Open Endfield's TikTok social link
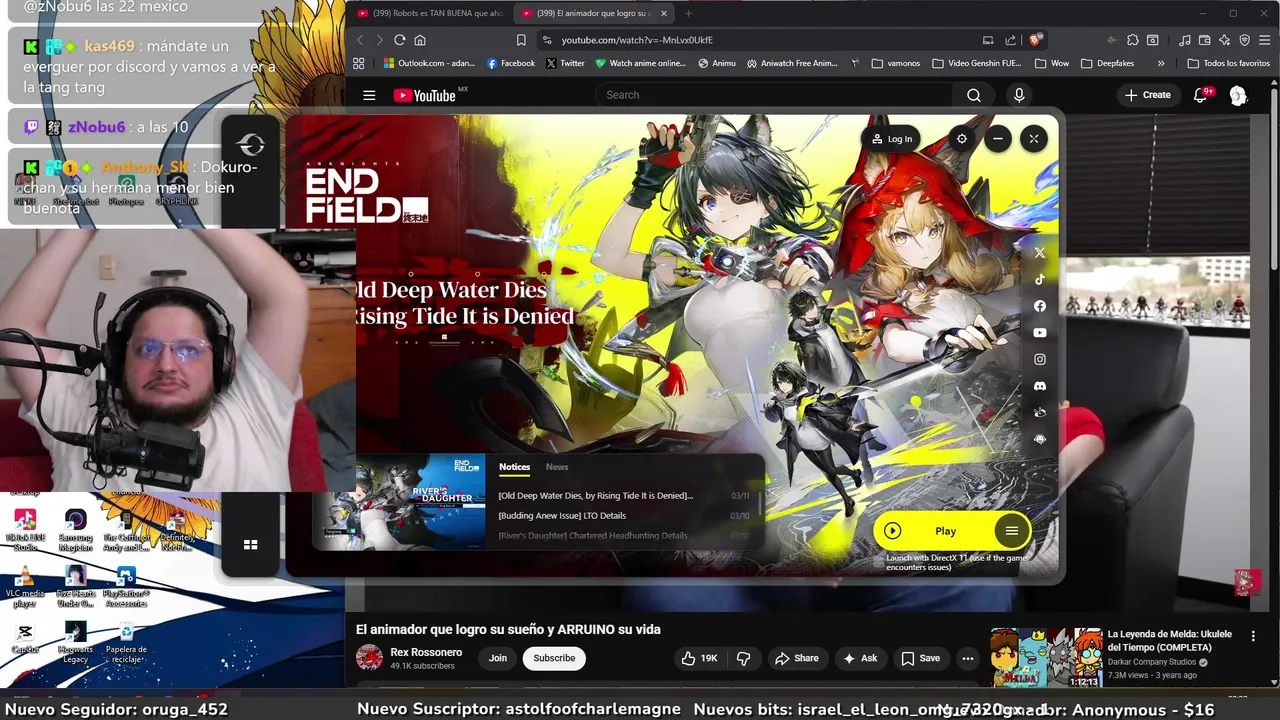The width and height of the screenshot is (1280, 720). coord(1040,280)
